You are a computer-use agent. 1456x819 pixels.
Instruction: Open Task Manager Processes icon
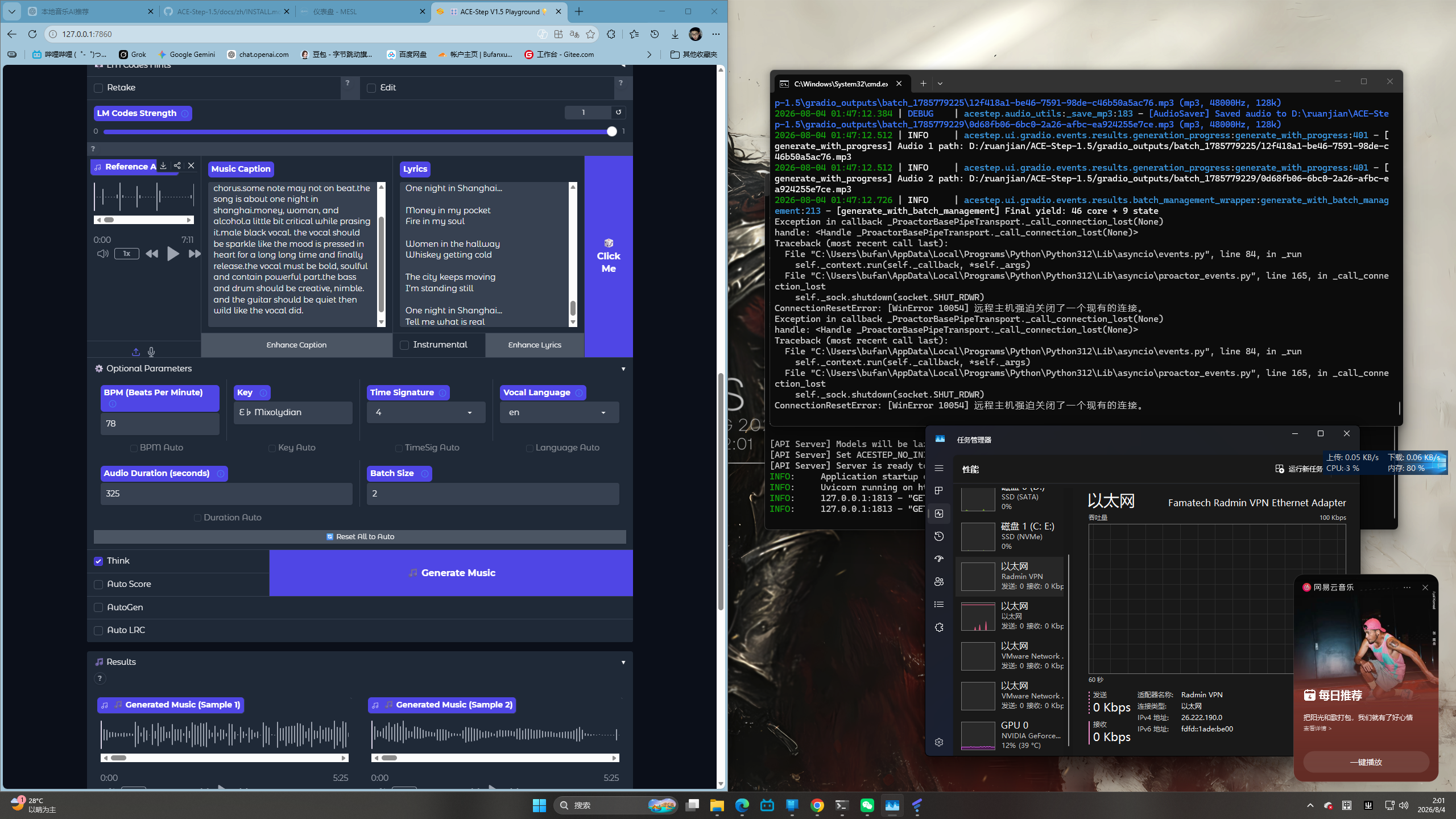click(x=939, y=491)
